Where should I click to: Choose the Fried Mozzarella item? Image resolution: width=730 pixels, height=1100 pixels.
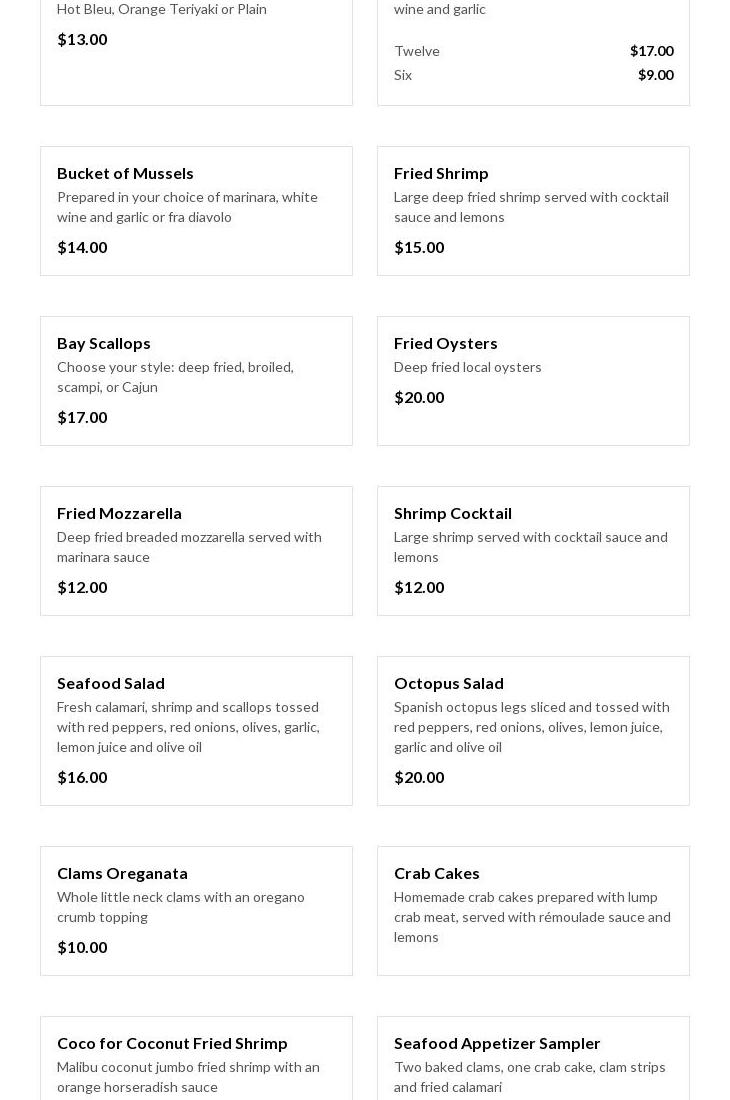pos(119,513)
